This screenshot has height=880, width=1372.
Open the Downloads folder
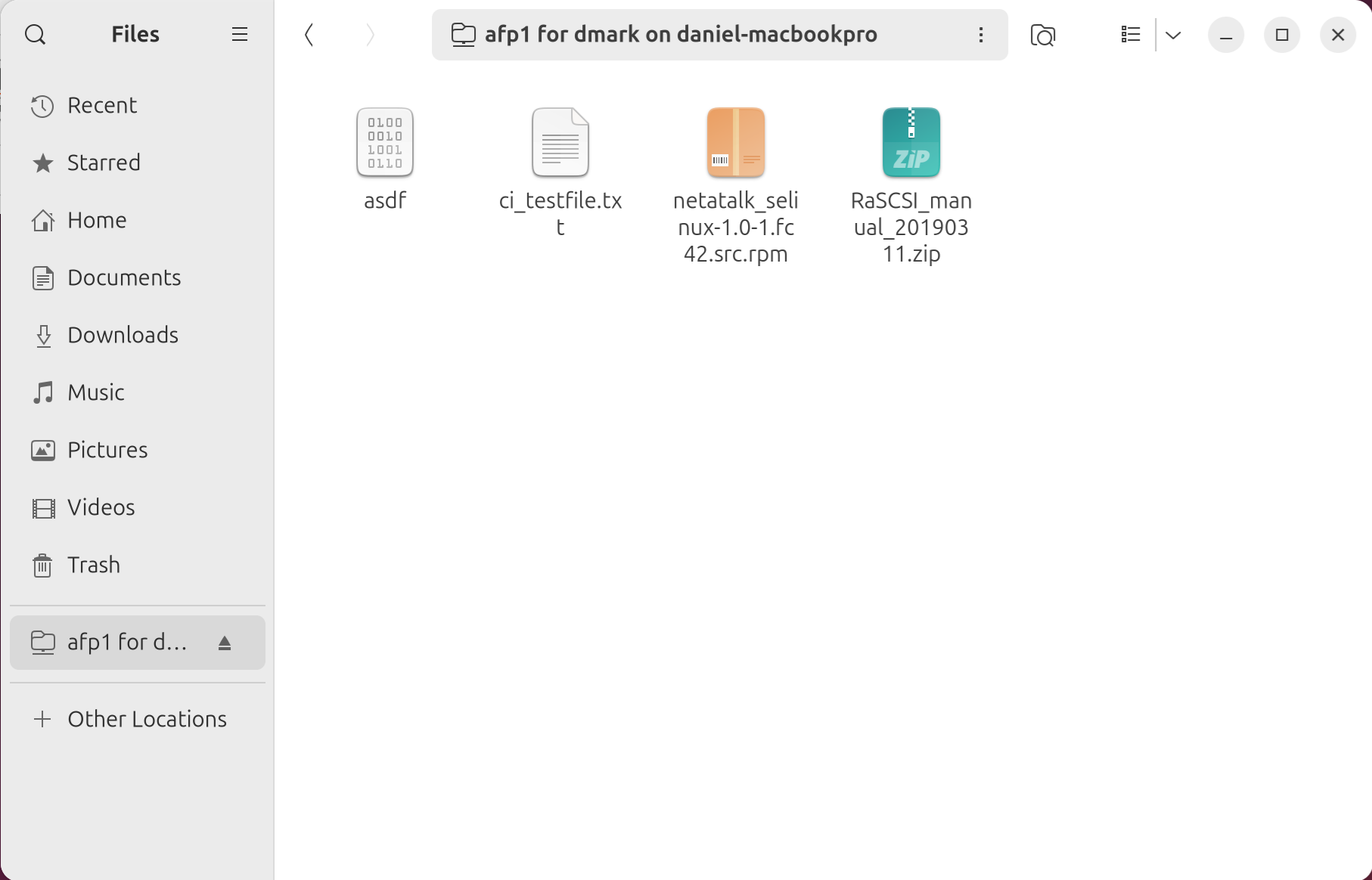[123, 335]
